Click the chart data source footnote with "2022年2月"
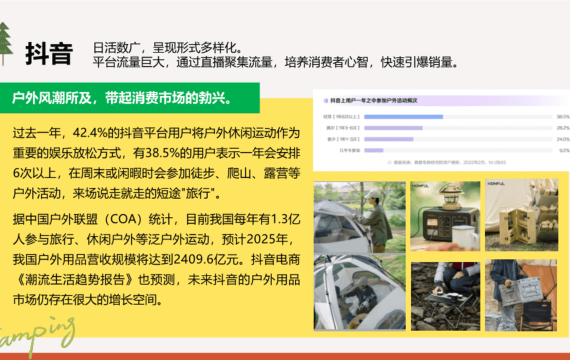Viewport: 570px width, 360px height. click(447, 163)
